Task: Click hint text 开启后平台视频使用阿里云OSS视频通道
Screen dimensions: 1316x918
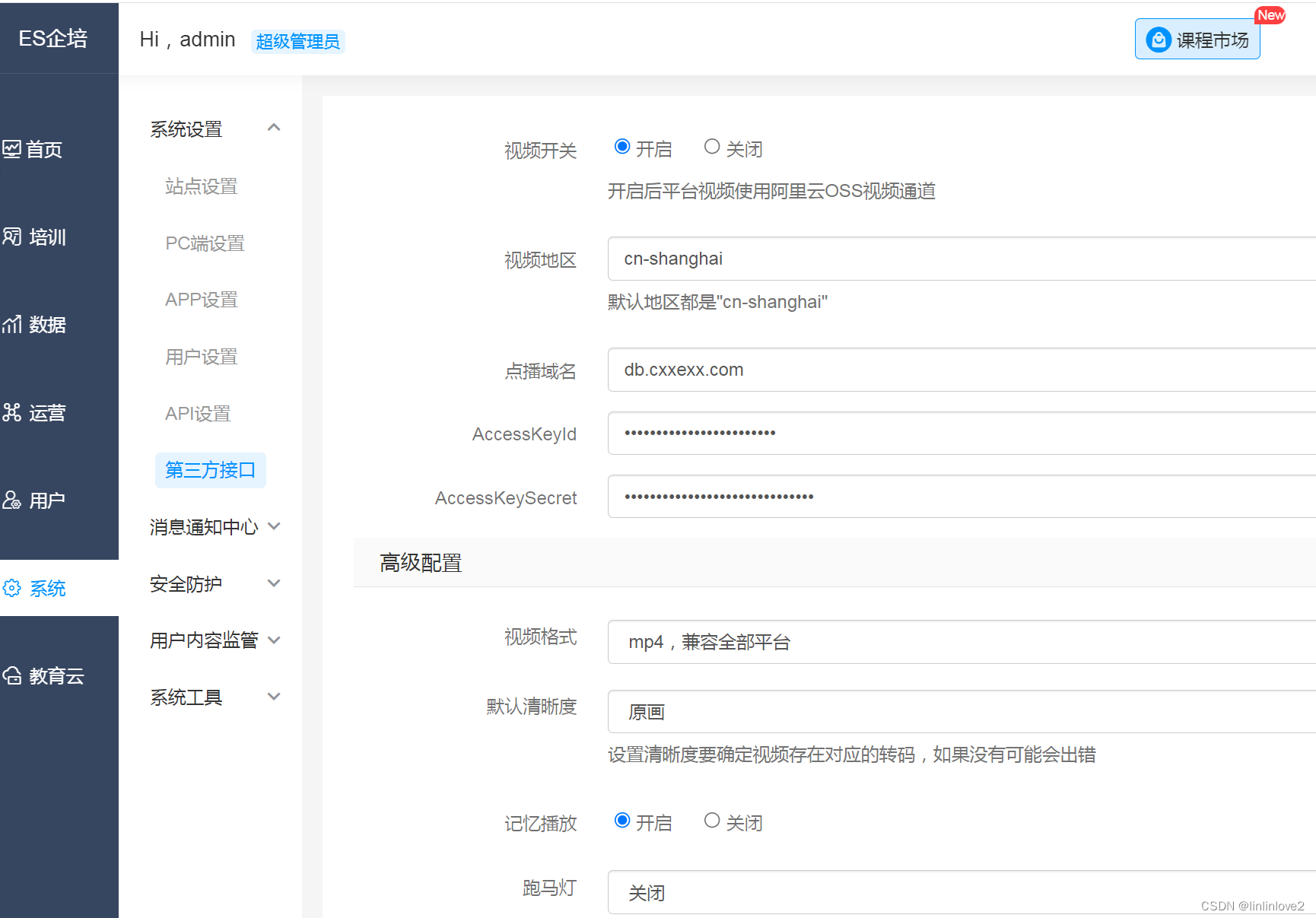Action: click(x=771, y=191)
